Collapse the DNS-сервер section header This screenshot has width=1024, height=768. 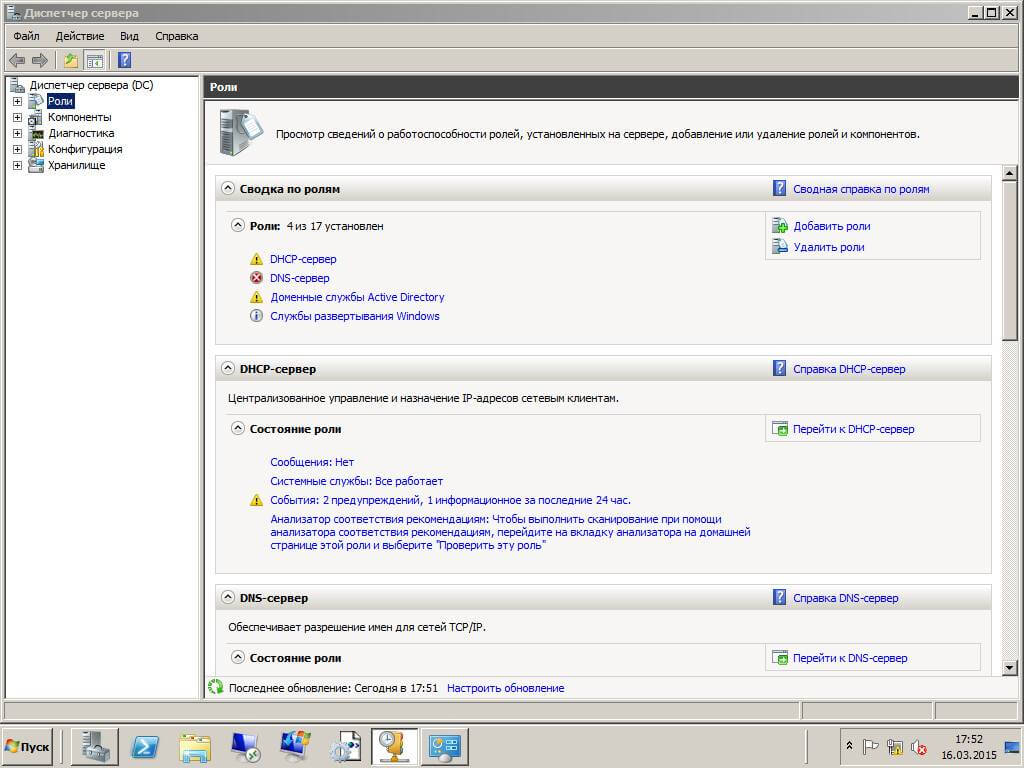click(x=227, y=597)
